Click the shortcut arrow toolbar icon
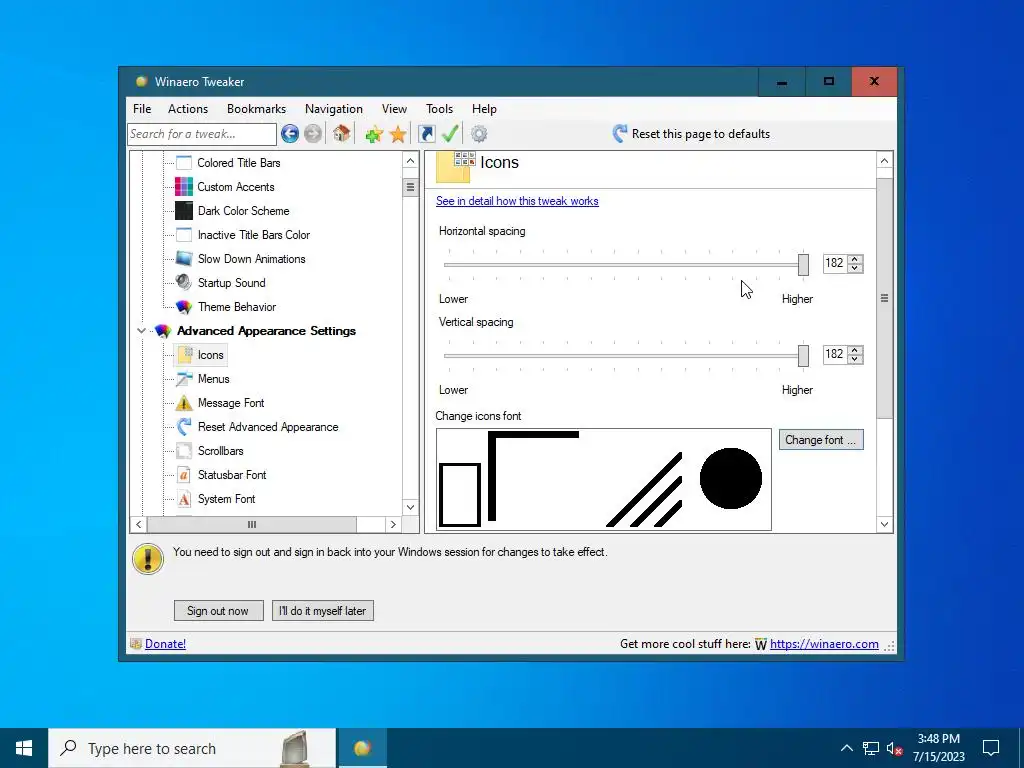This screenshot has height=768, width=1024. [426, 134]
